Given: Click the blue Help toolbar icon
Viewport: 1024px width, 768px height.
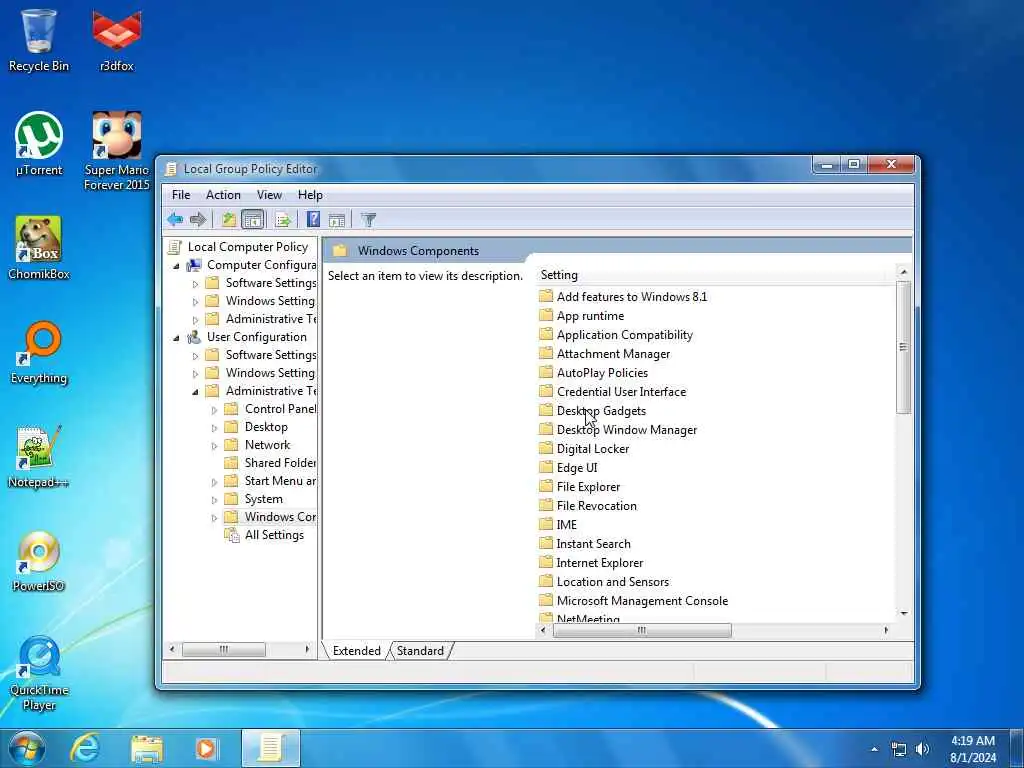Looking at the screenshot, I should tap(313, 220).
